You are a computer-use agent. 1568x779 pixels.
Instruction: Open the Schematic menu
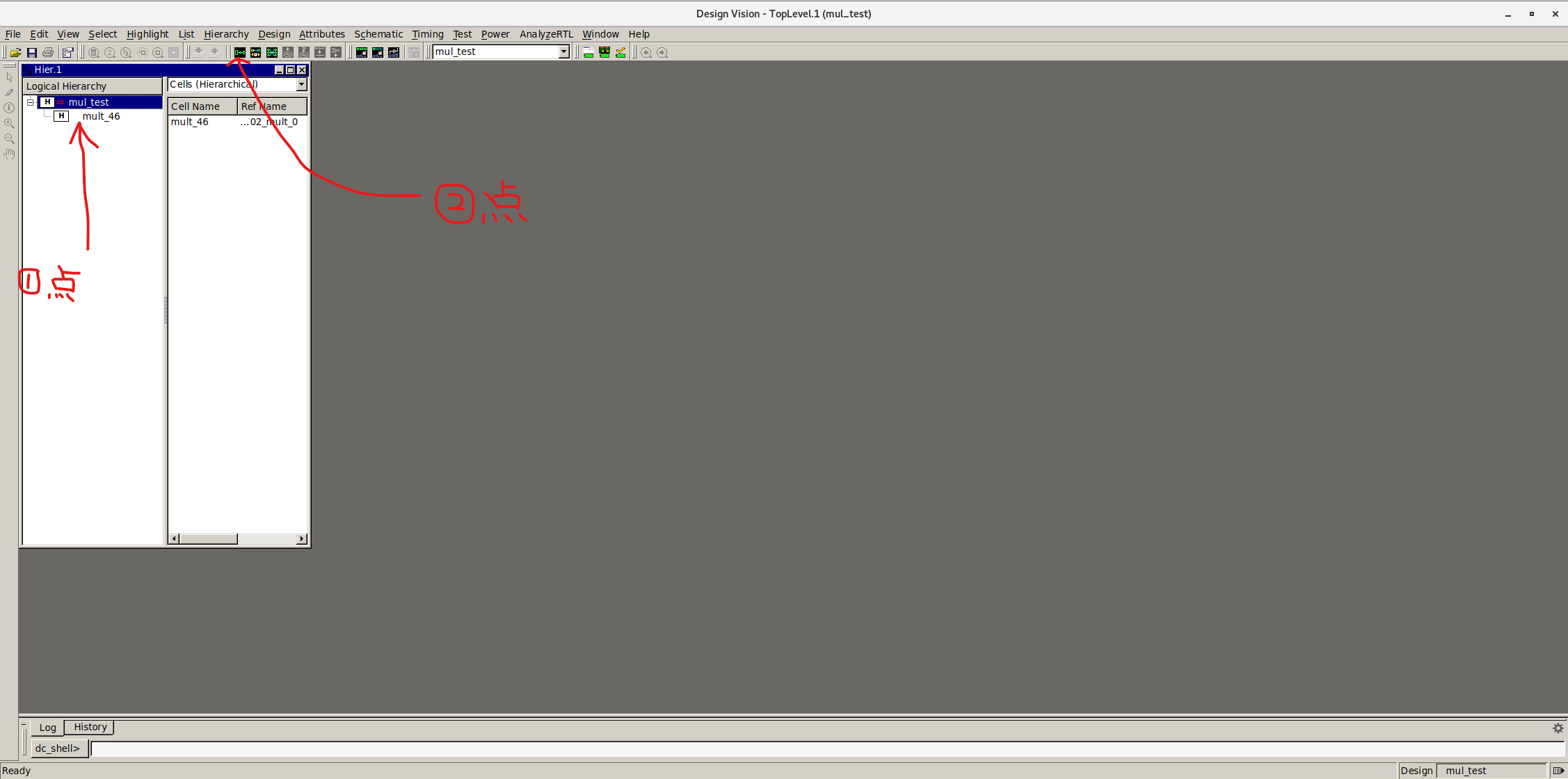click(x=378, y=34)
